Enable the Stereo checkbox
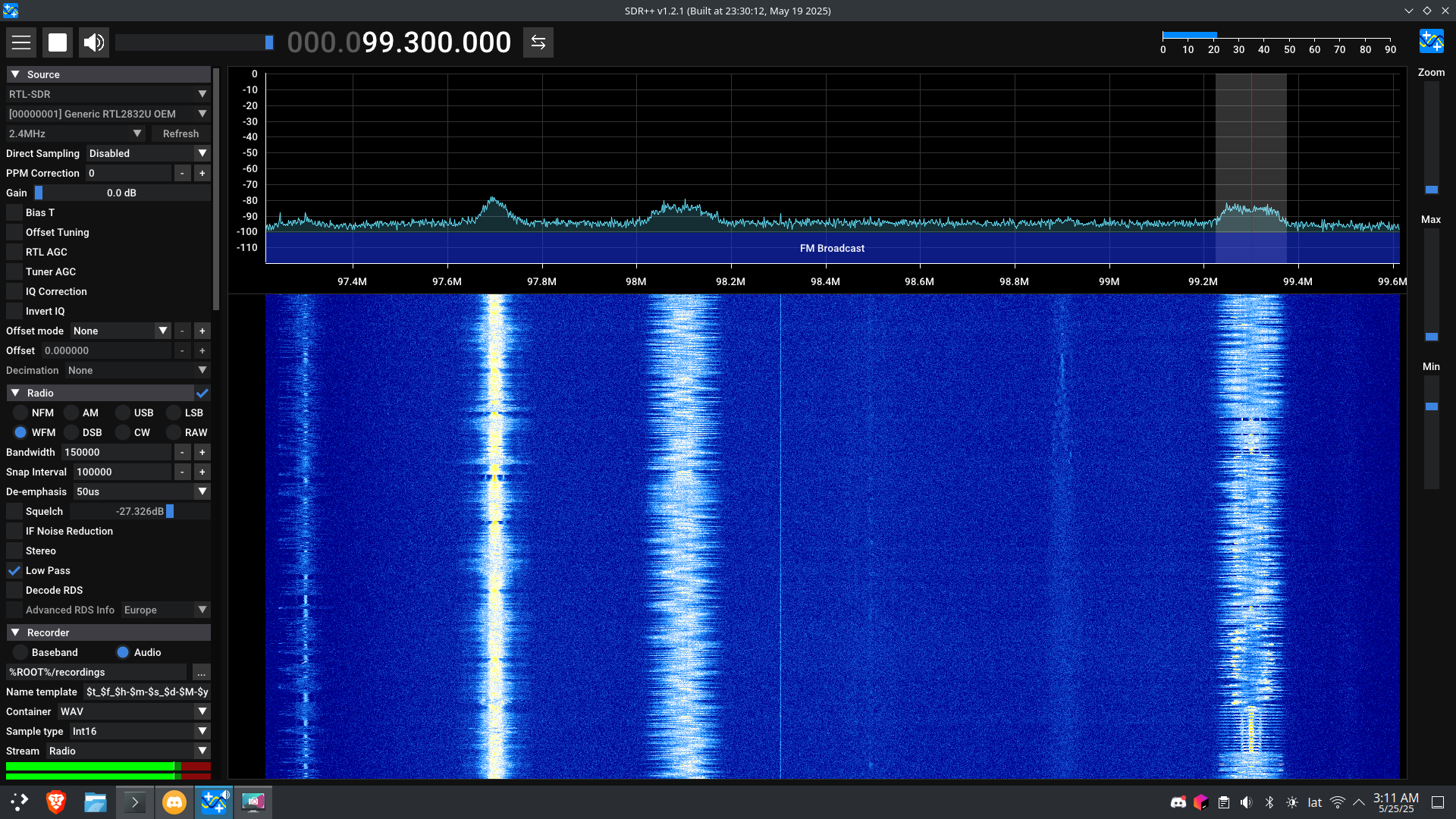Image resolution: width=1456 pixels, height=819 pixels. 14,551
